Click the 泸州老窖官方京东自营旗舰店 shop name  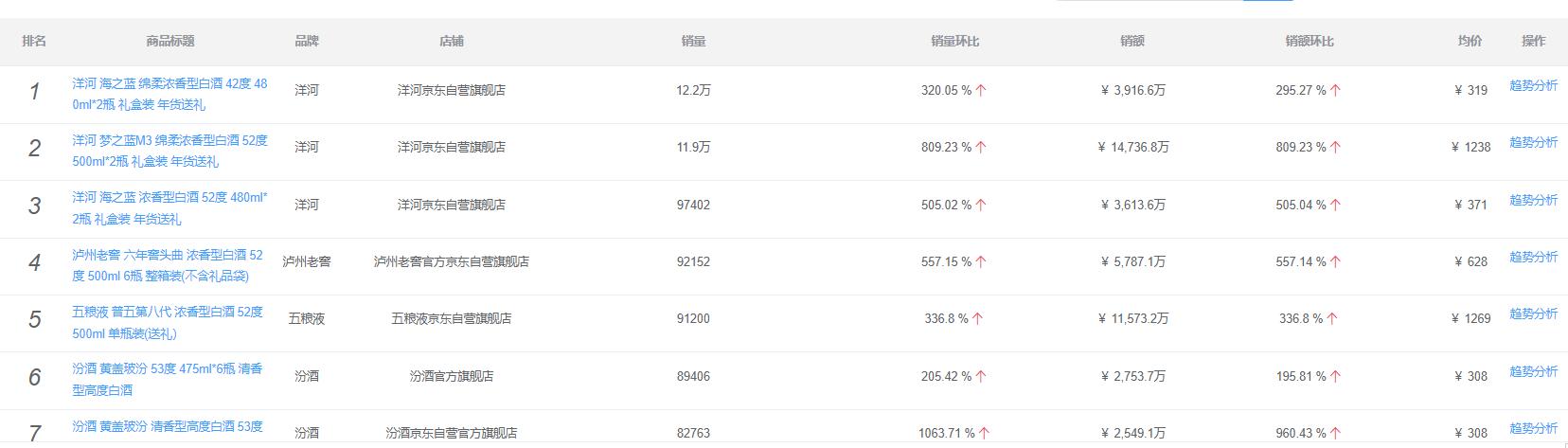[452, 262]
